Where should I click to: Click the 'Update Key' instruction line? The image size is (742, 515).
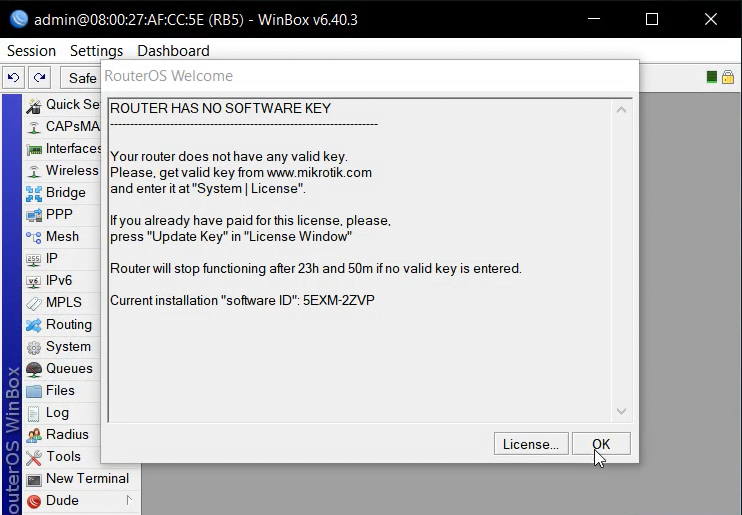(x=231, y=237)
